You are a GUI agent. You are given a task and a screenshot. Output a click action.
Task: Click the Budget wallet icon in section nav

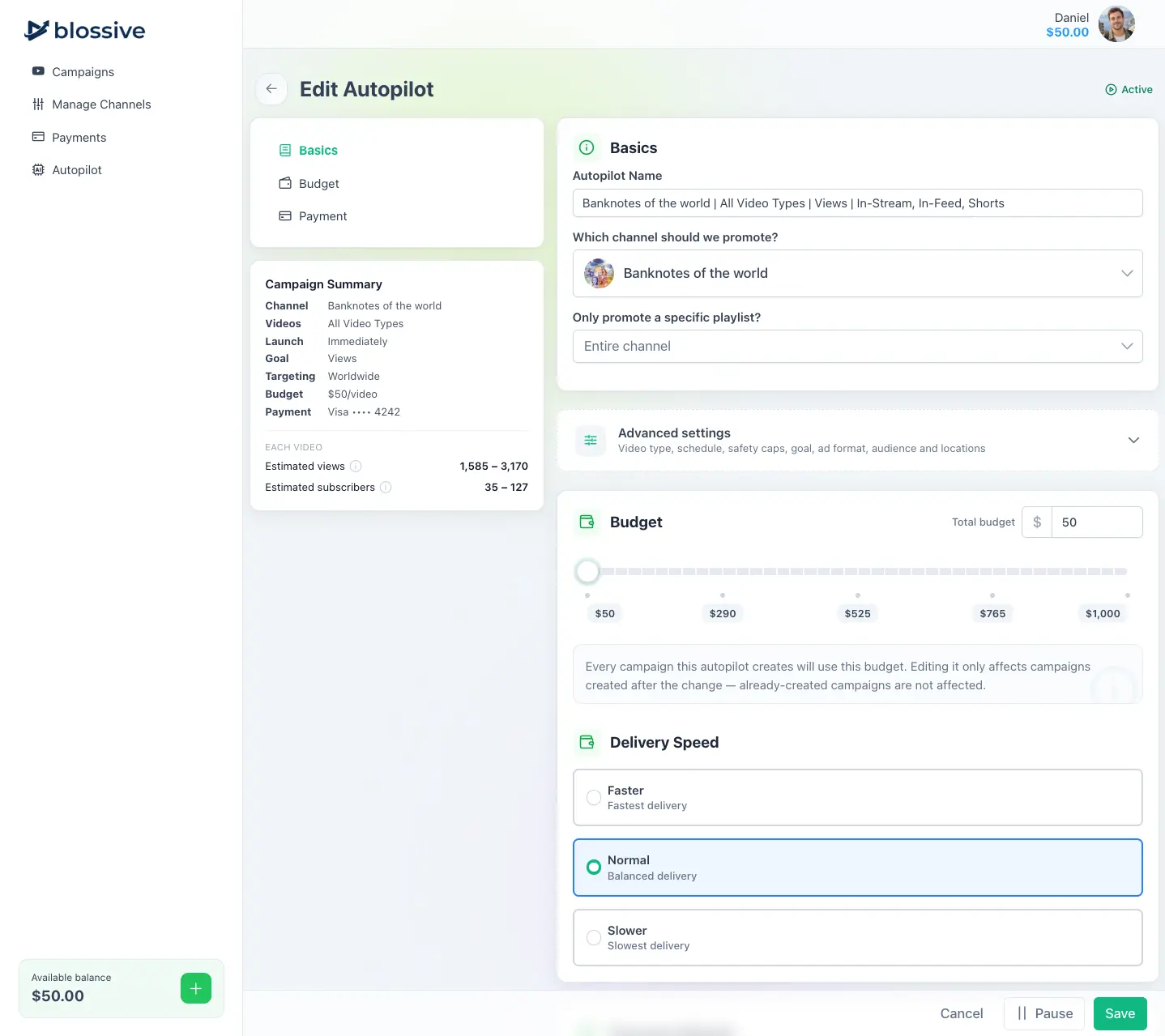285,184
